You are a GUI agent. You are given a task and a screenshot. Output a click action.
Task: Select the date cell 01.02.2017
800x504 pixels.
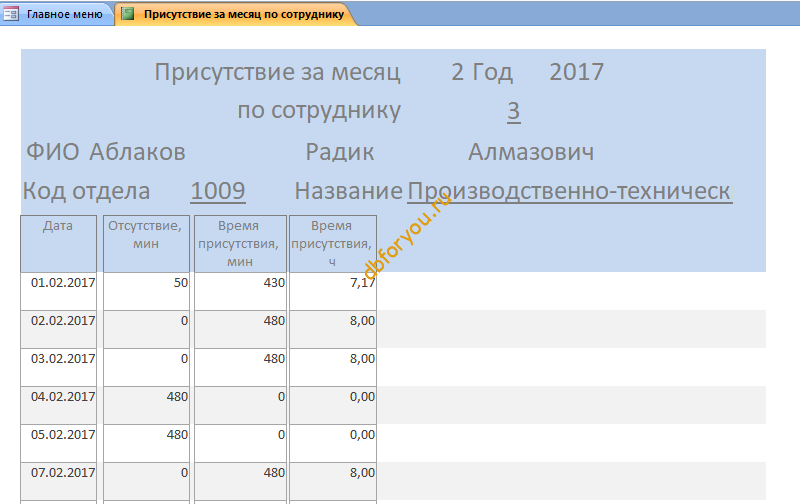tap(59, 291)
